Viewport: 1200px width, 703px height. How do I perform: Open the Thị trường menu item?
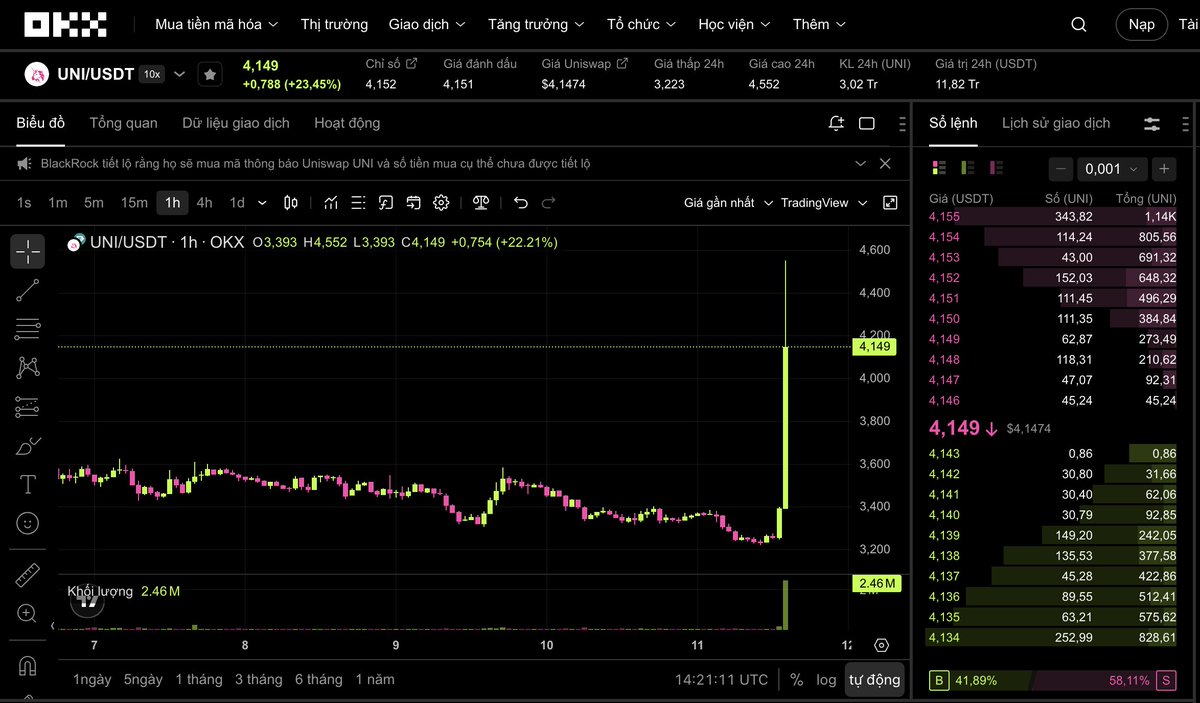coord(334,24)
